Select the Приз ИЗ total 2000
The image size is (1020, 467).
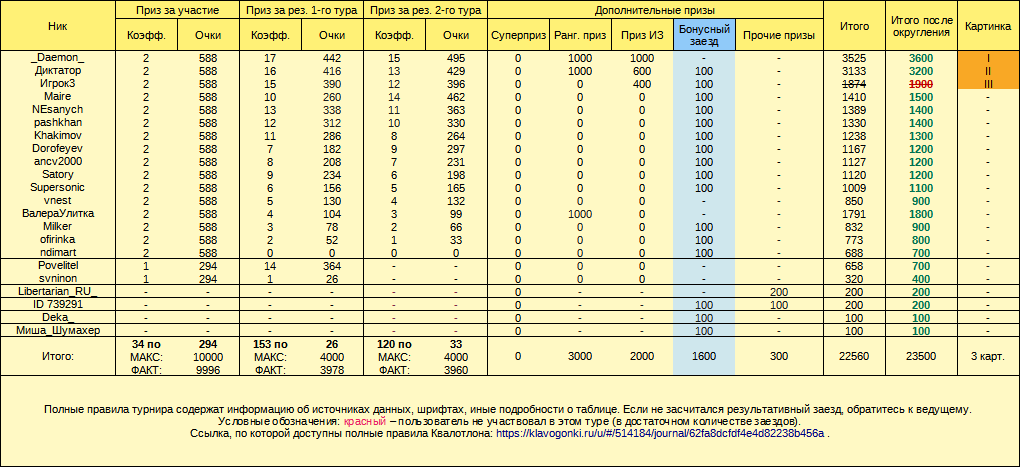click(641, 356)
